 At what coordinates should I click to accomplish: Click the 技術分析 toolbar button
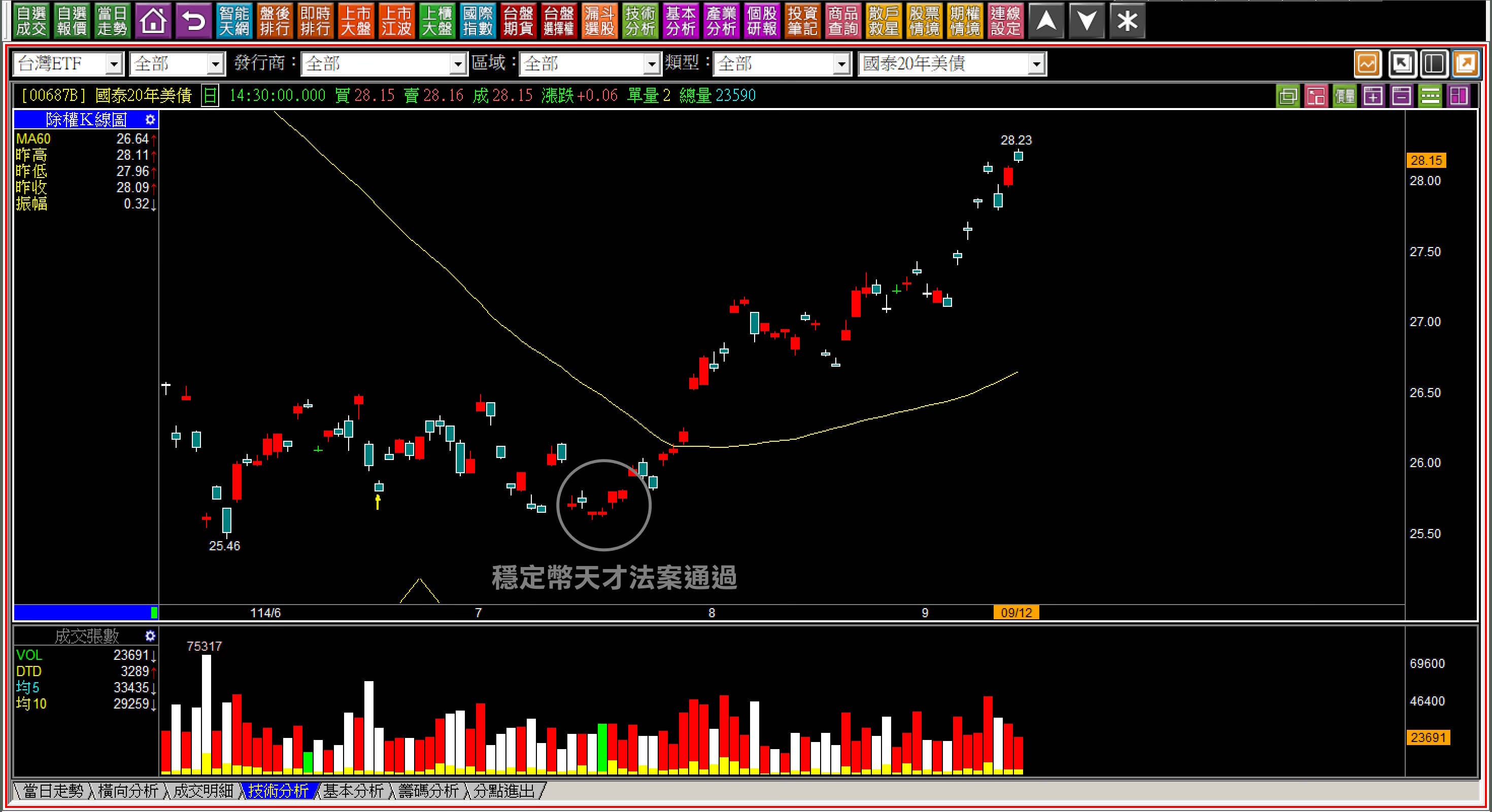pyautogui.click(x=640, y=21)
